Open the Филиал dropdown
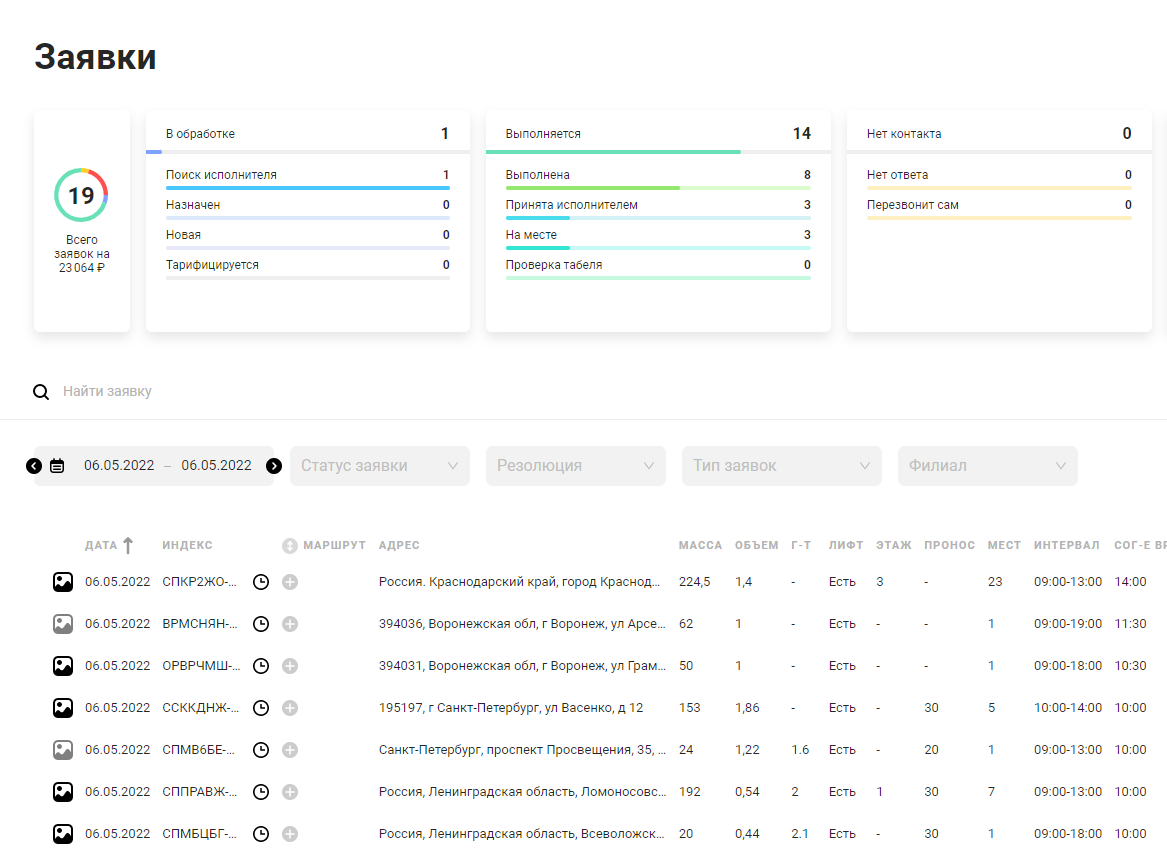This screenshot has height=859, width=1167. pyautogui.click(x=988, y=466)
